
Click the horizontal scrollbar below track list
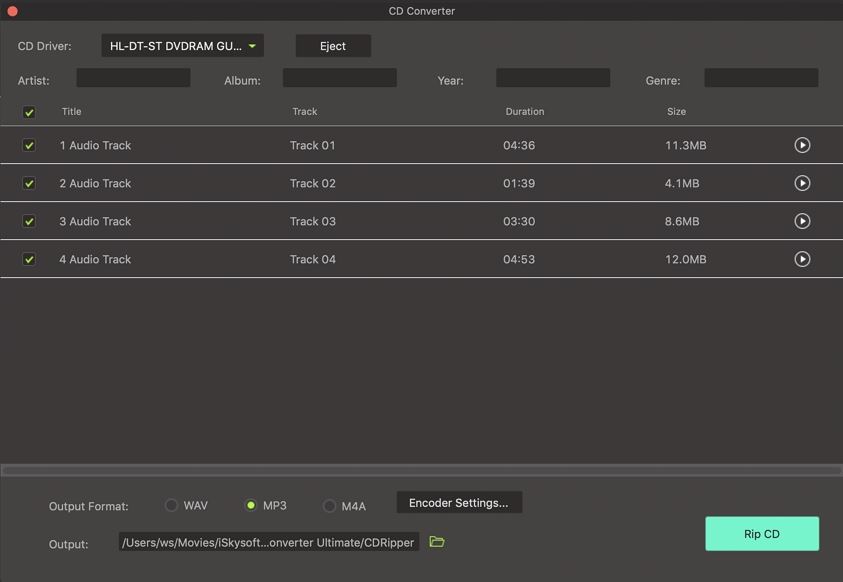421,470
